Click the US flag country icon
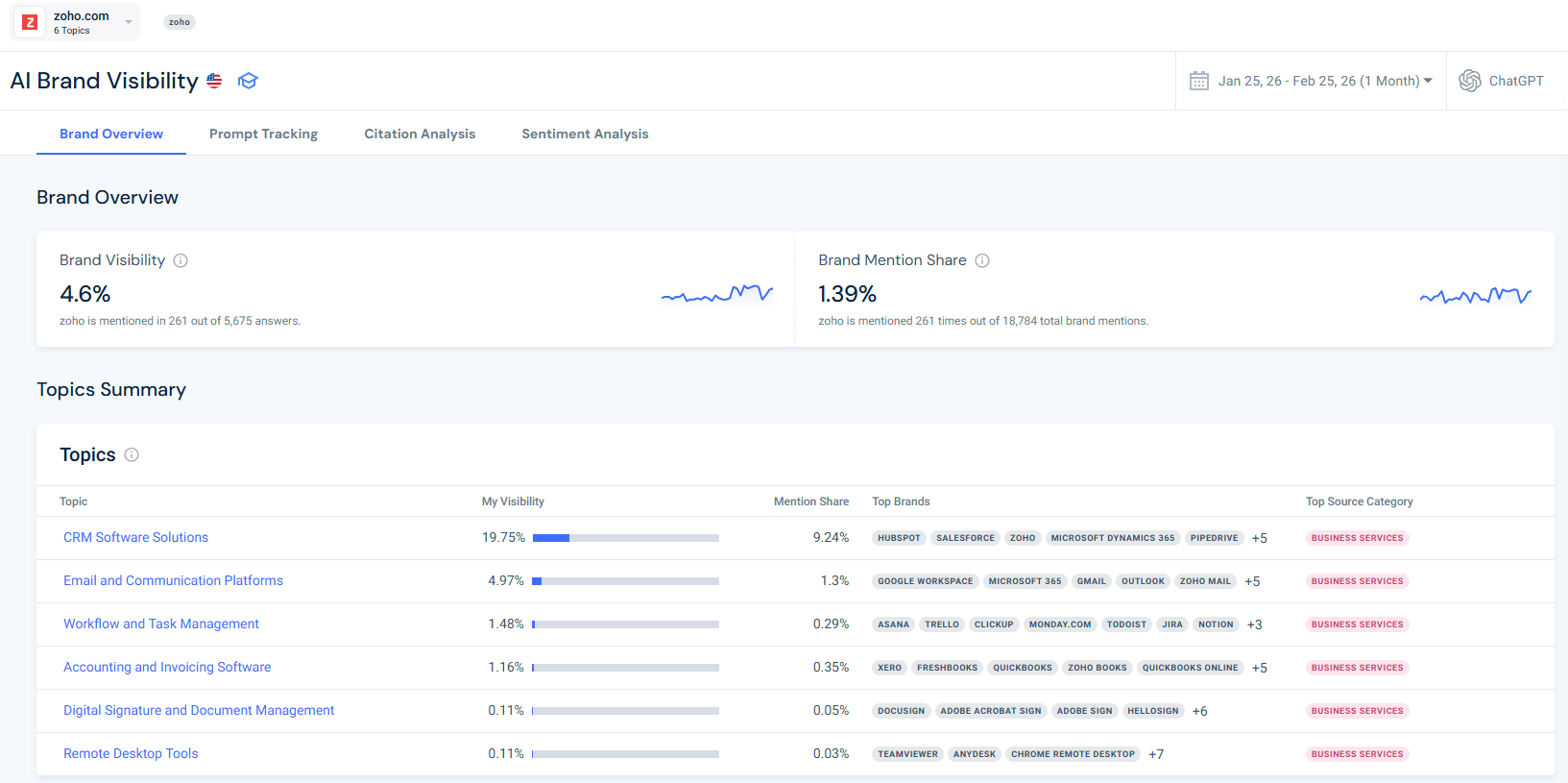The width and height of the screenshot is (1568, 783). [x=214, y=81]
